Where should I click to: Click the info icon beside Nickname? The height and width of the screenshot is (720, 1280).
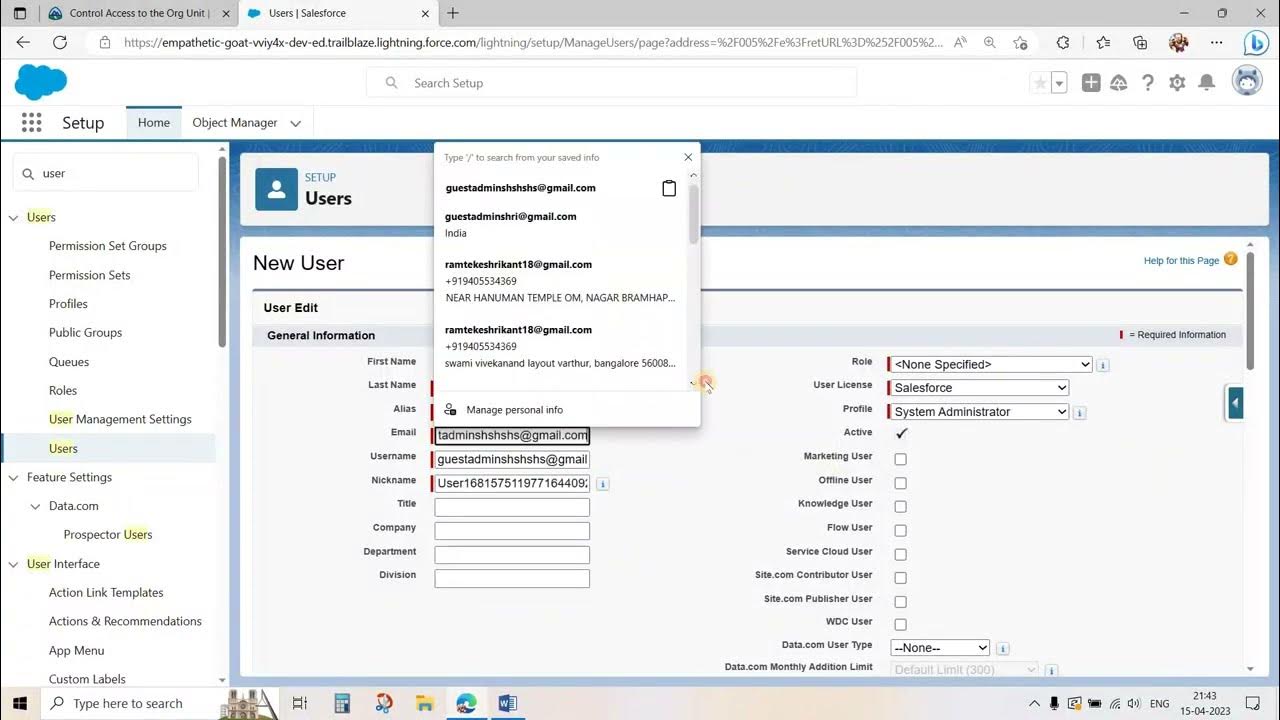coord(603,484)
